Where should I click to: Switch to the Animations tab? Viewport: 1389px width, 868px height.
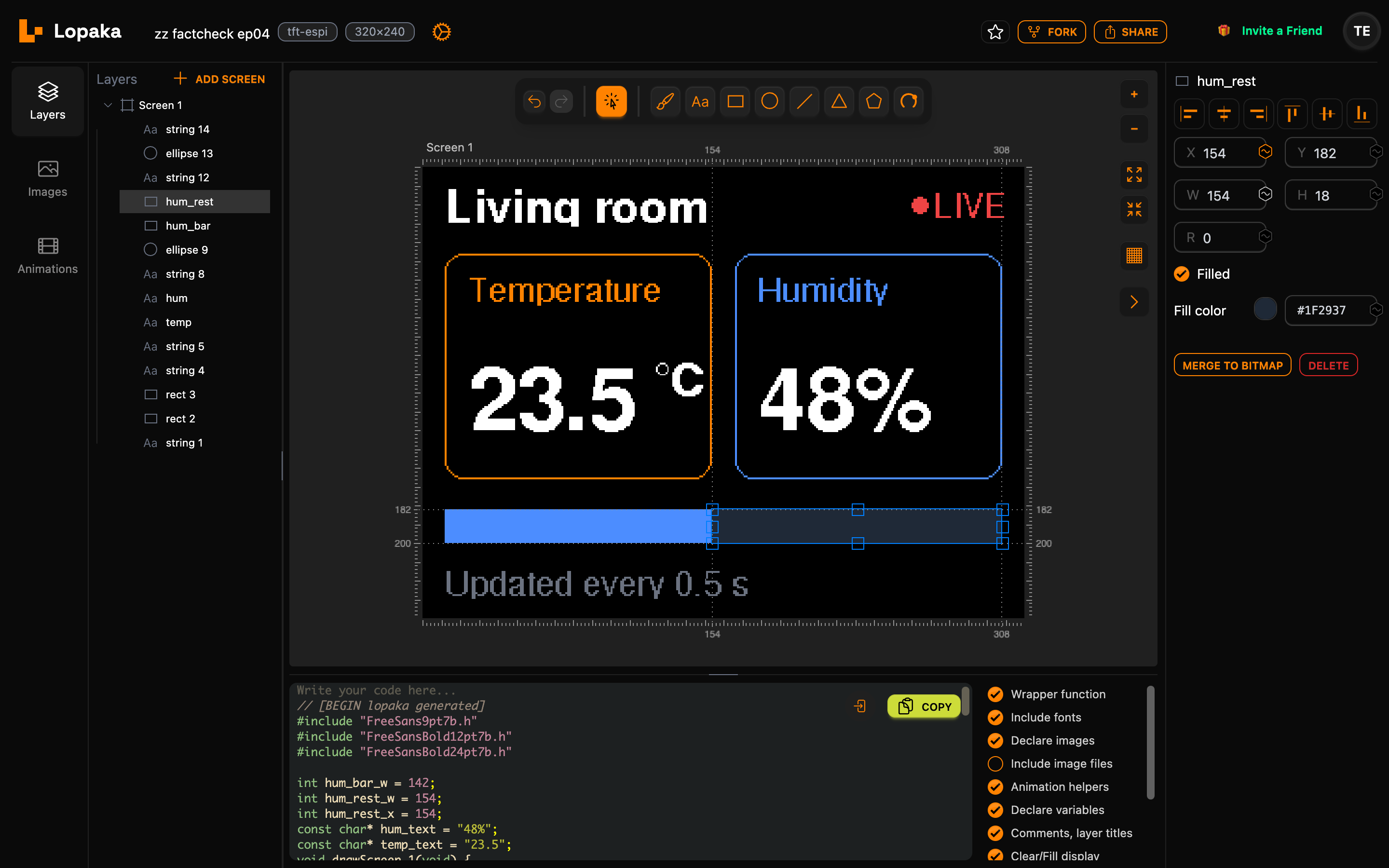(48, 256)
